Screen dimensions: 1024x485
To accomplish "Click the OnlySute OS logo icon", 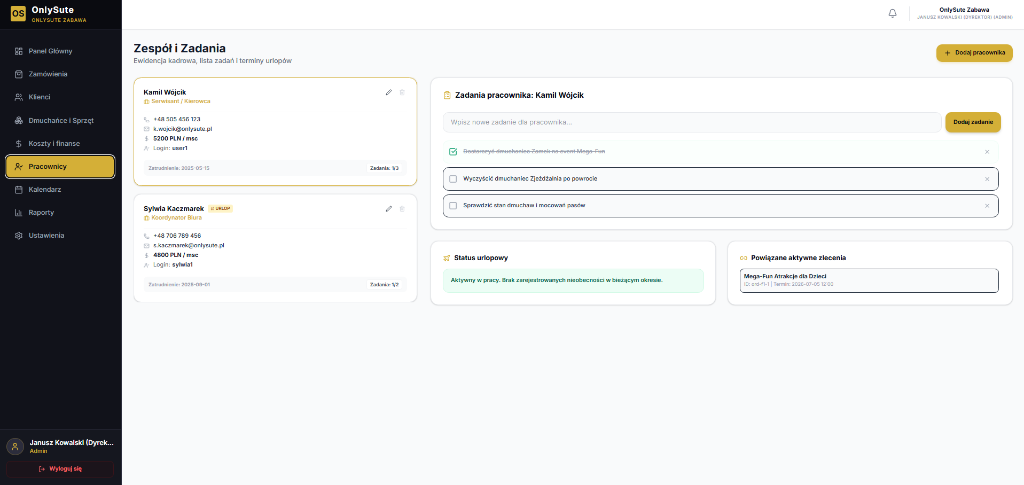I will tap(18, 14).
